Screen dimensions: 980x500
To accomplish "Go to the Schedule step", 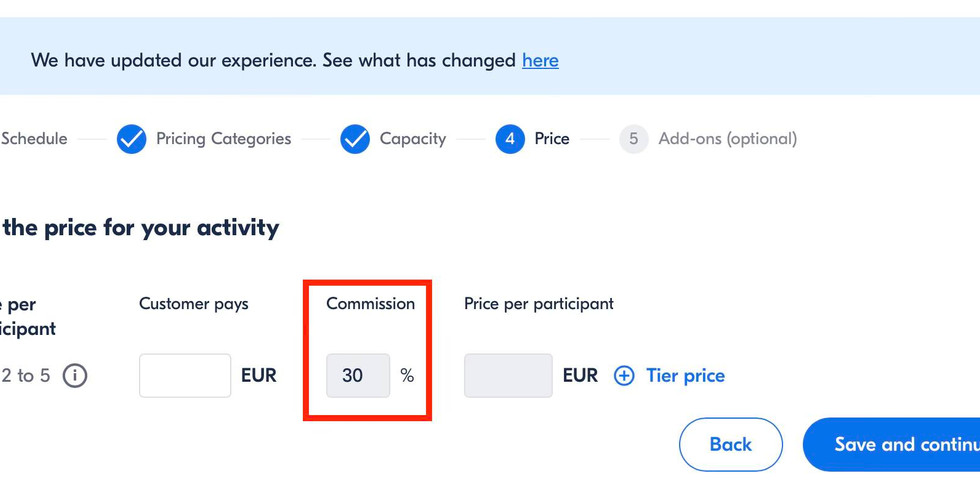I will (x=34, y=139).
